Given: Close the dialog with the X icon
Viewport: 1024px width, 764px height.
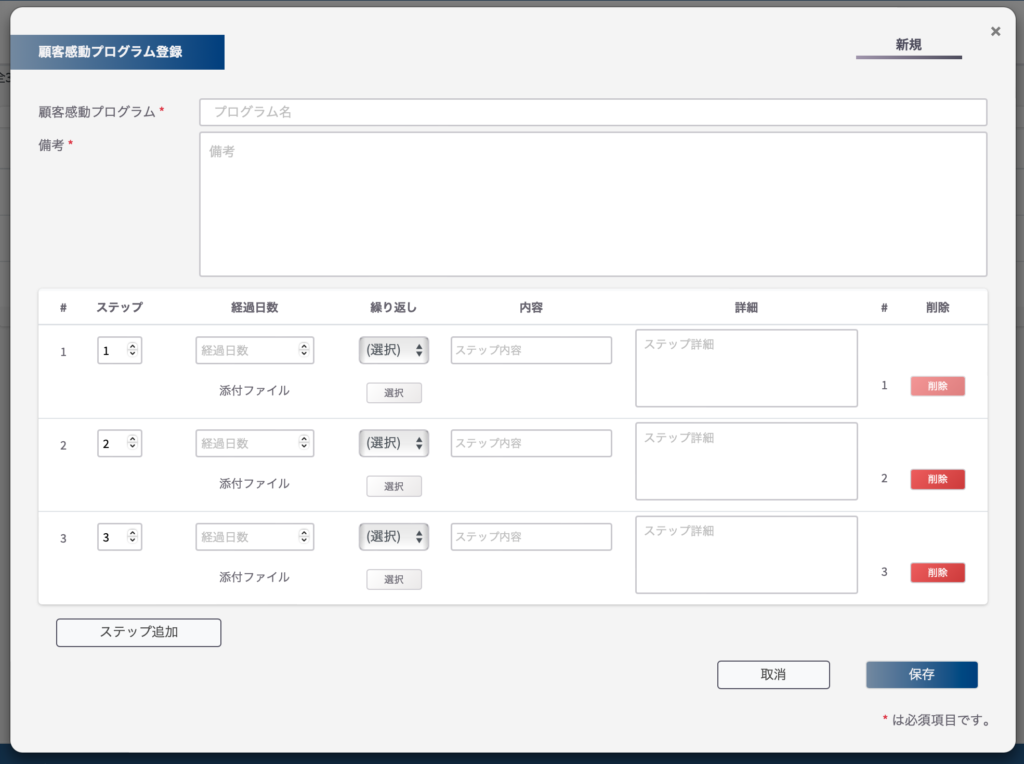Looking at the screenshot, I should pyautogui.click(x=995, y=31).
